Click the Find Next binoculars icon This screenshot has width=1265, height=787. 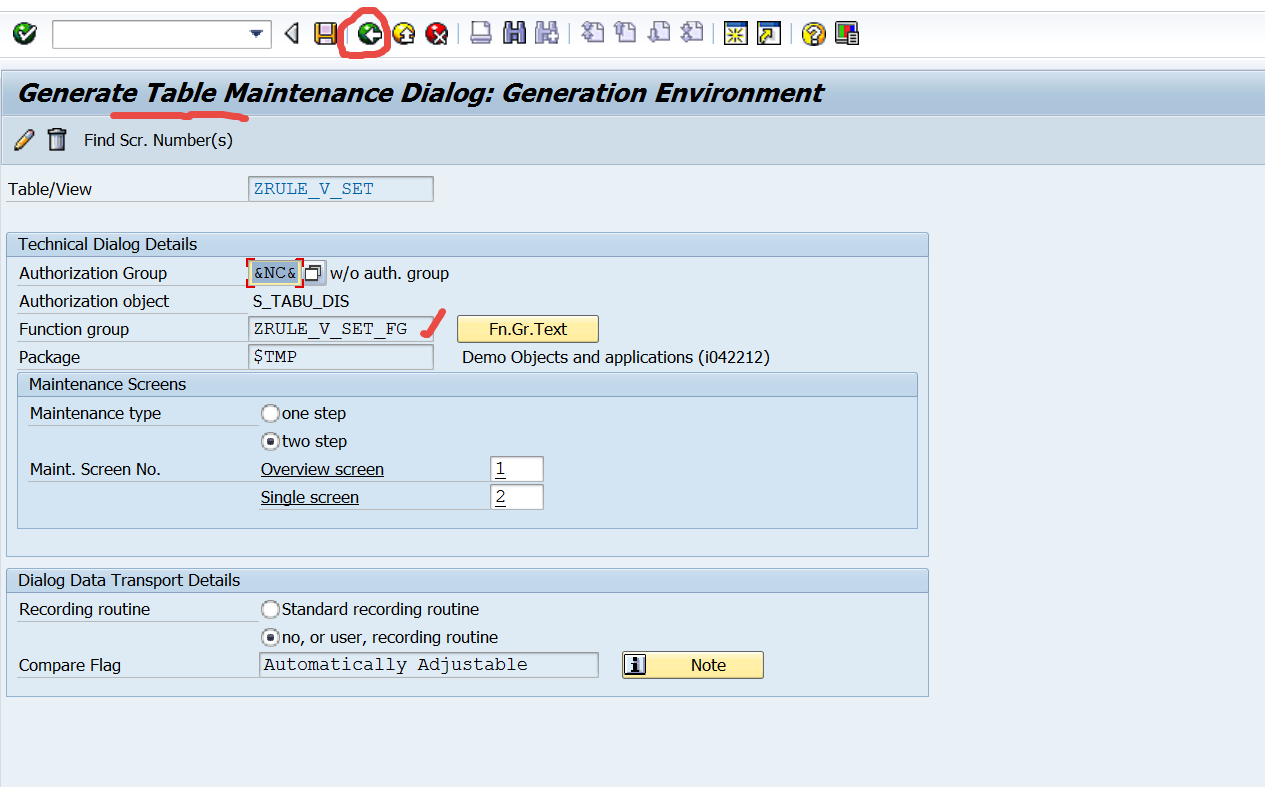tap(546, 34)
